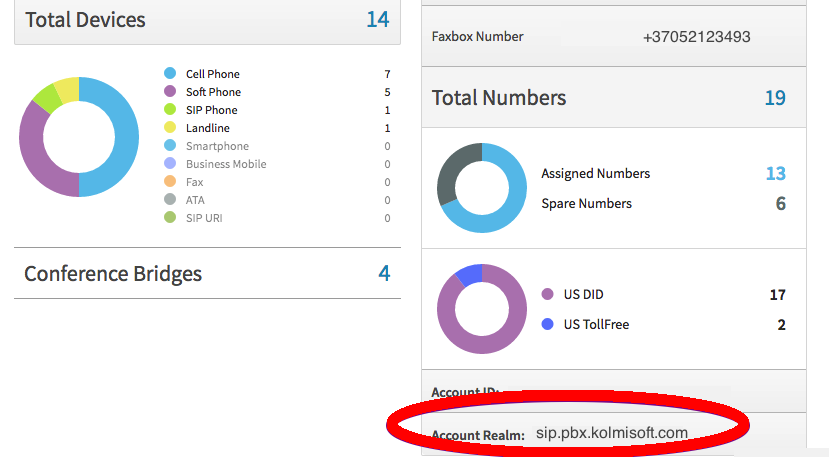Image resolution: width=829 pixels, height=457 pixels.
Task: Select the Spare Numbers label
Action: (586, 203)
